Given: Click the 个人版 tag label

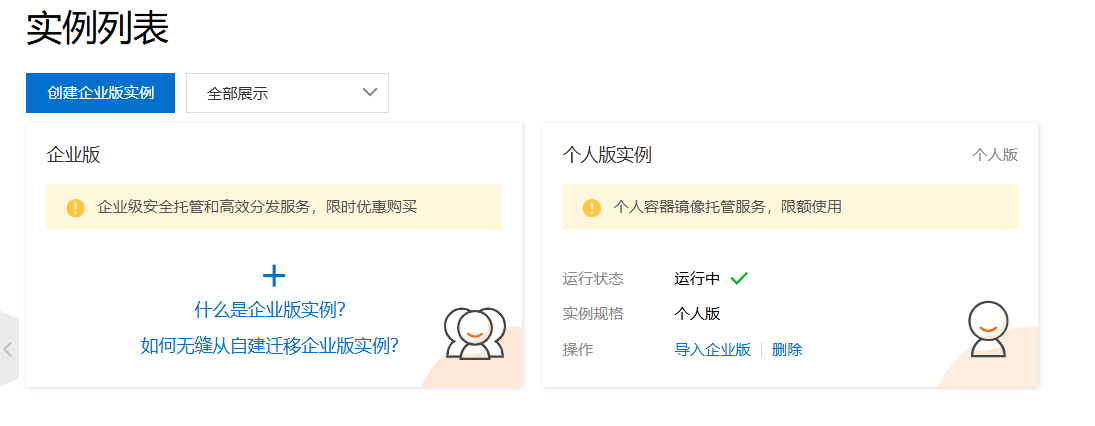Looking at the screenshot, I should click(x=995, y=155).
